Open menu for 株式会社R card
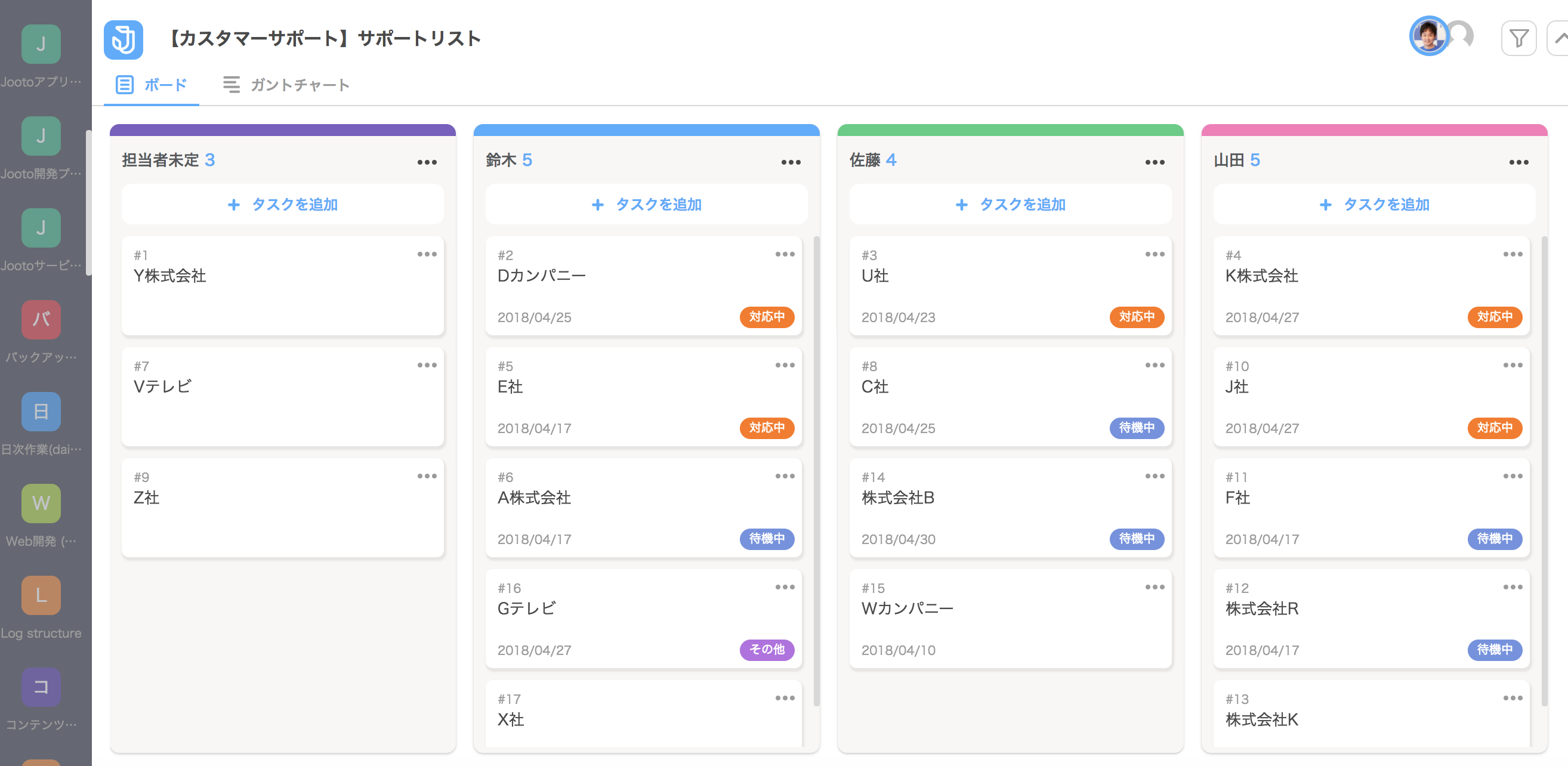The image size is (1568, 766). pos(1513,587)
